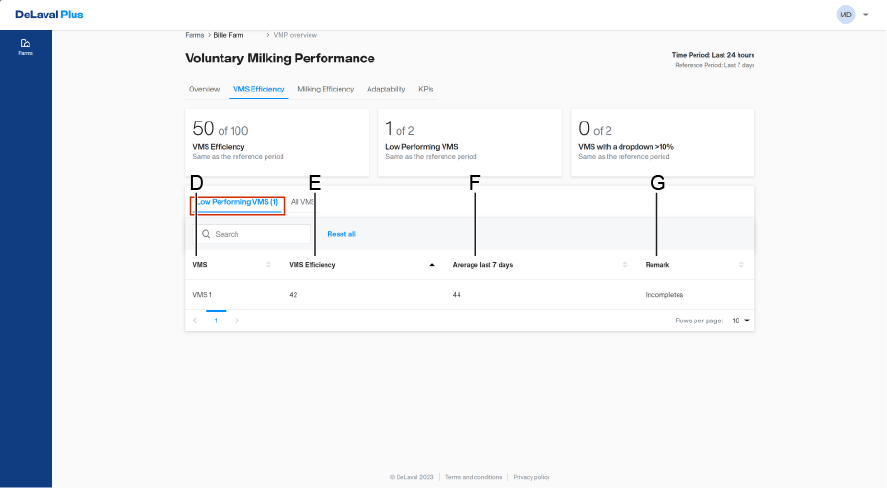887x488 pixels.
Task: Switch to the KPIs tab
Action: pyautogui.click(x=425, y=89)
